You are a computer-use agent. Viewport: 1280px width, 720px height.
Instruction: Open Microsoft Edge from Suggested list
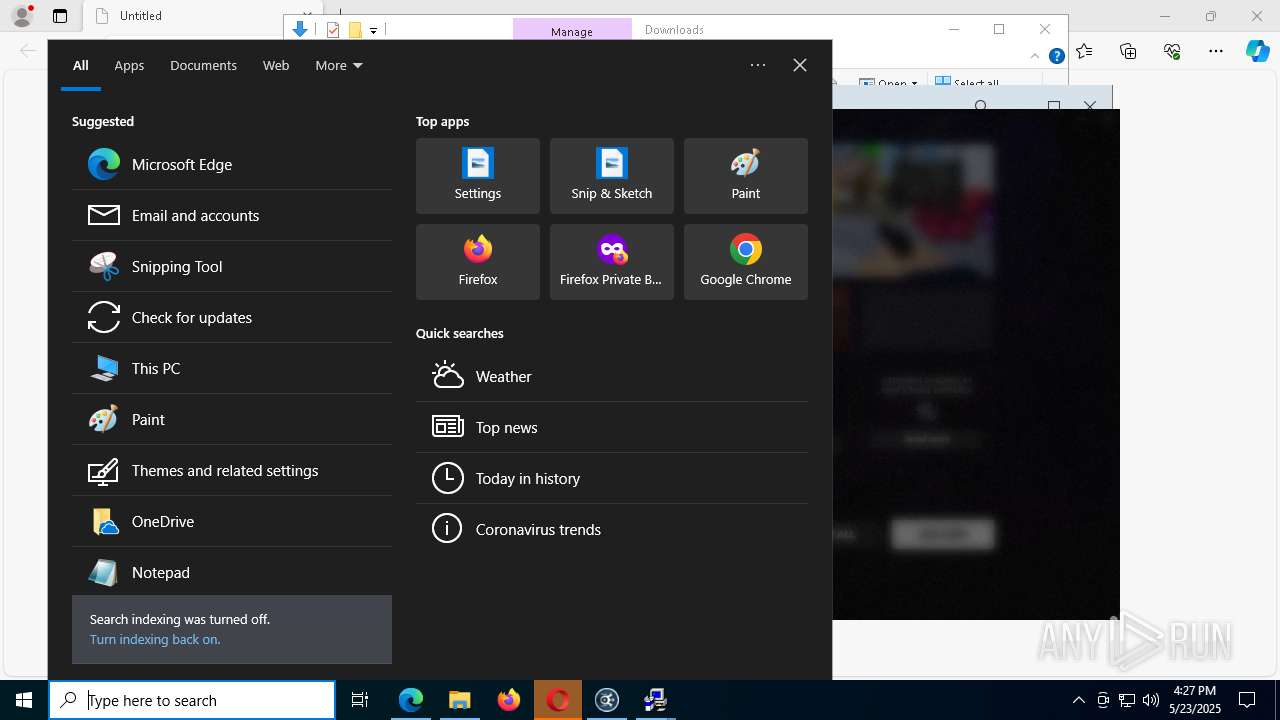(232, 164)
